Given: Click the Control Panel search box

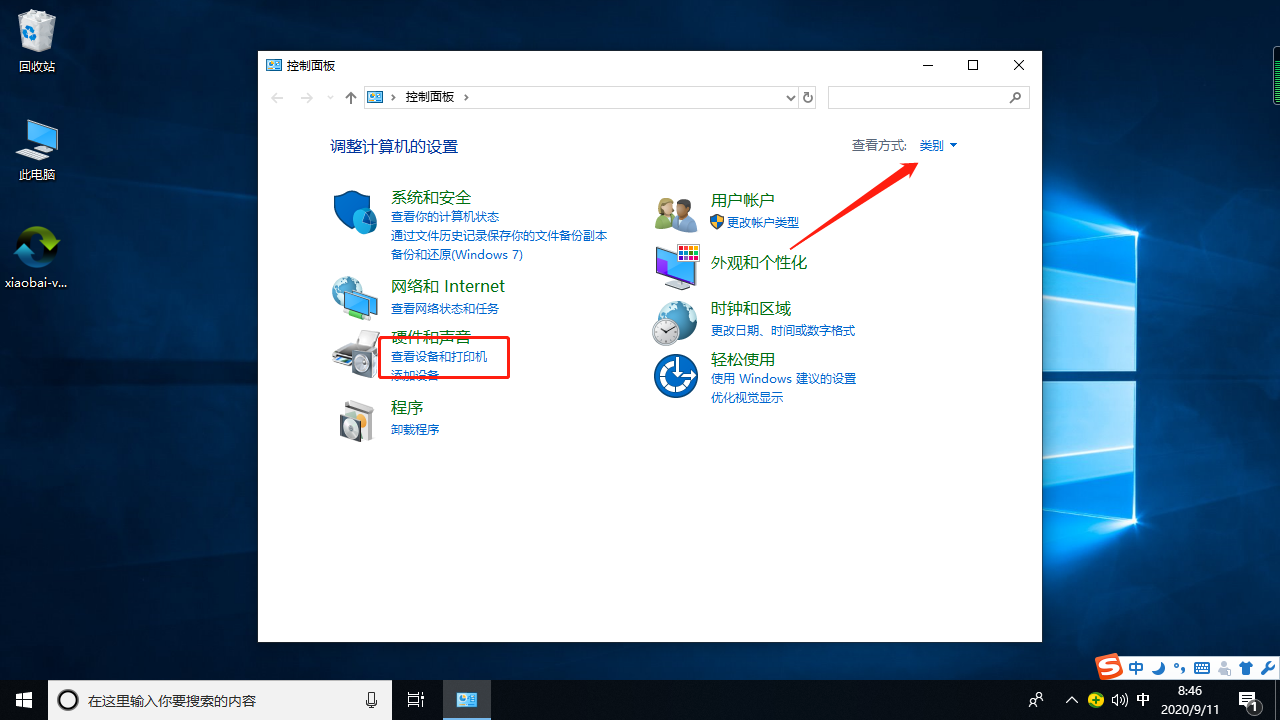Looking at the screenshot, I should pyautogui.click(x=928, y=97).
